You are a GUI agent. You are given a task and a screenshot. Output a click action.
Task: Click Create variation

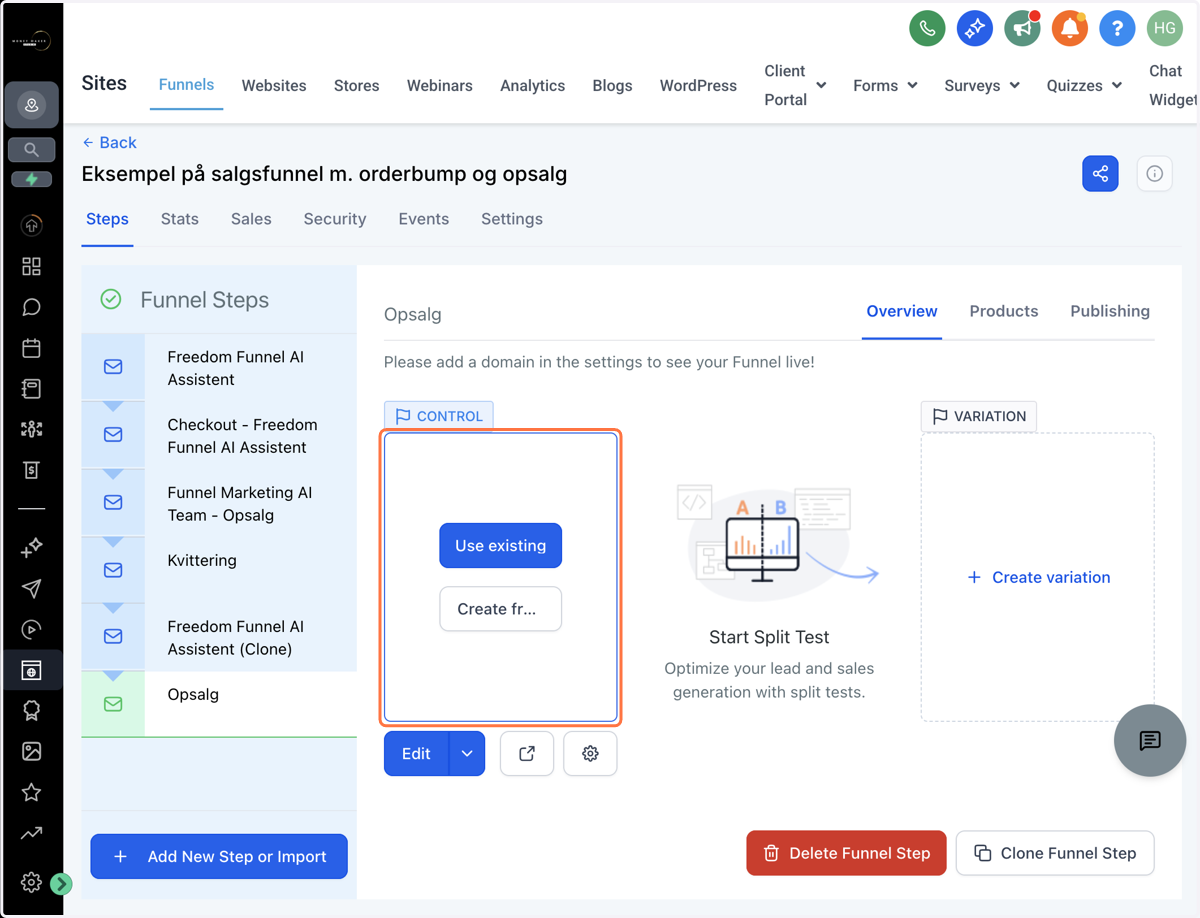point(1038,577)
